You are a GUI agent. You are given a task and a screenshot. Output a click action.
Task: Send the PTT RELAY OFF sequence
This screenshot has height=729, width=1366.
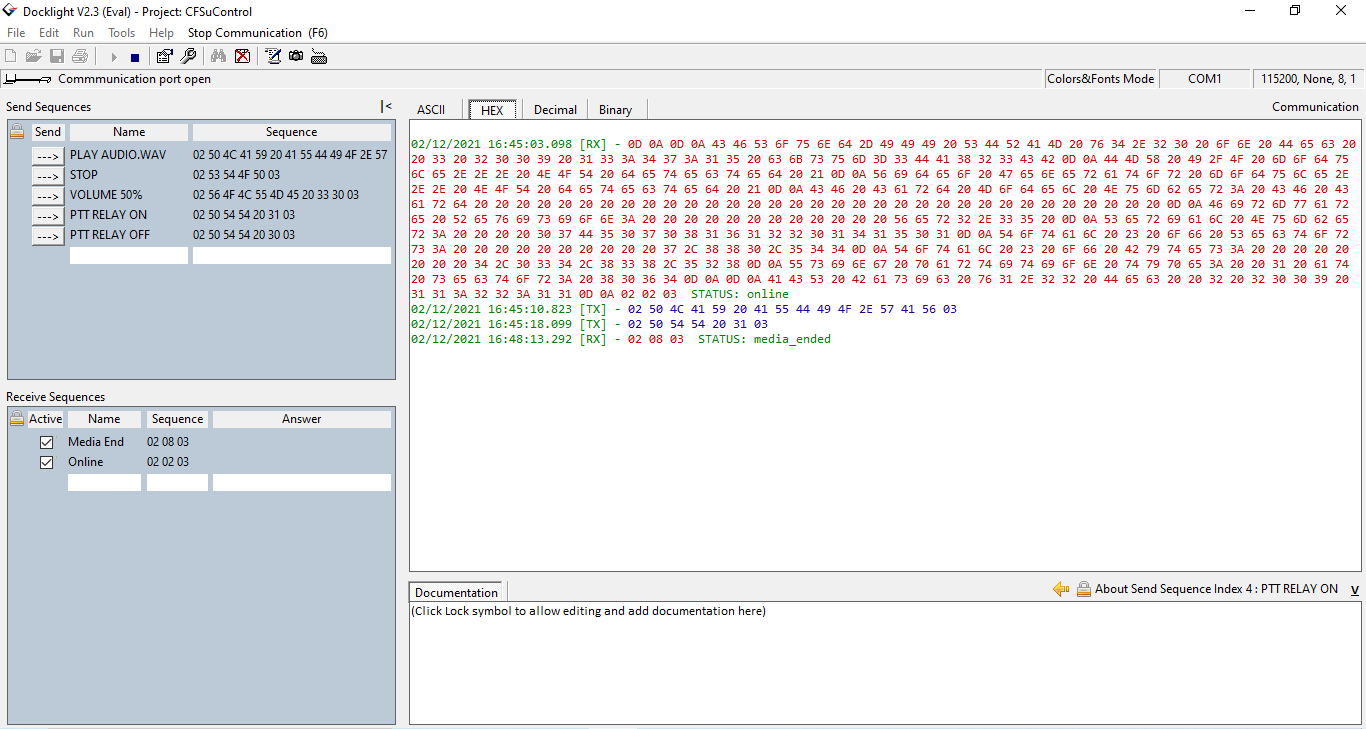[48, 235]
